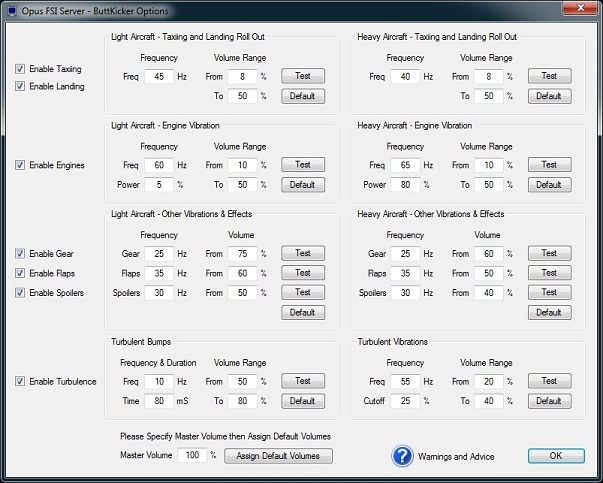This screenshot has height=483, width=603.
Task: Click Heavy Aircraft Engine Freq field
Action: (405, 165)
